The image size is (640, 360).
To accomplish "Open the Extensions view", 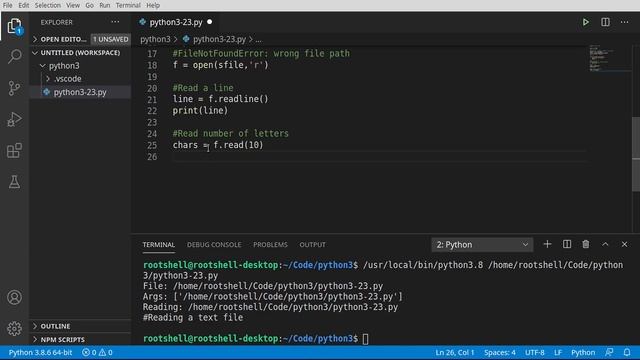I will click(x=14, y=151).
